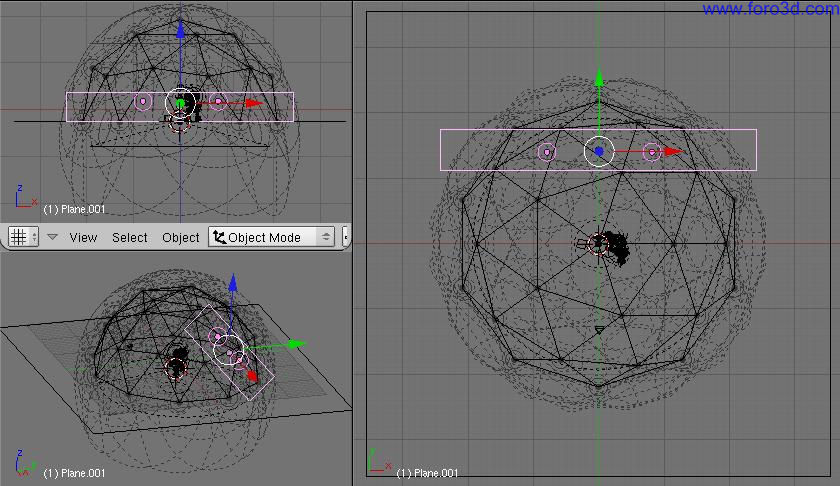The height and width of the screenshot is (486, 840).
Task: Click the "(1) Plane.001" label in the top view
Action: [428, 473]
